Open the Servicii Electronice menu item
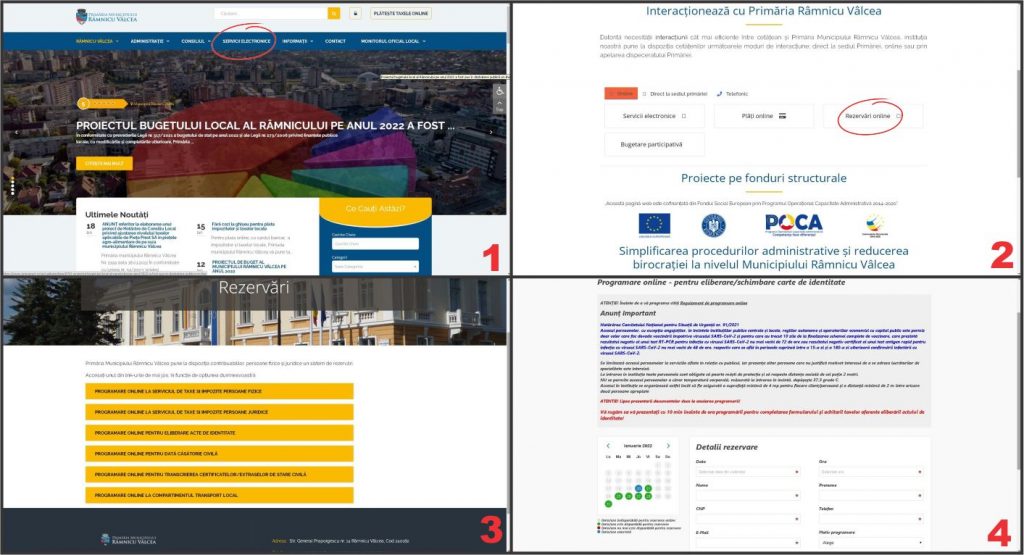Viewport: 1024px width, 555px height. pyautogui.click(x=245, y=41)
